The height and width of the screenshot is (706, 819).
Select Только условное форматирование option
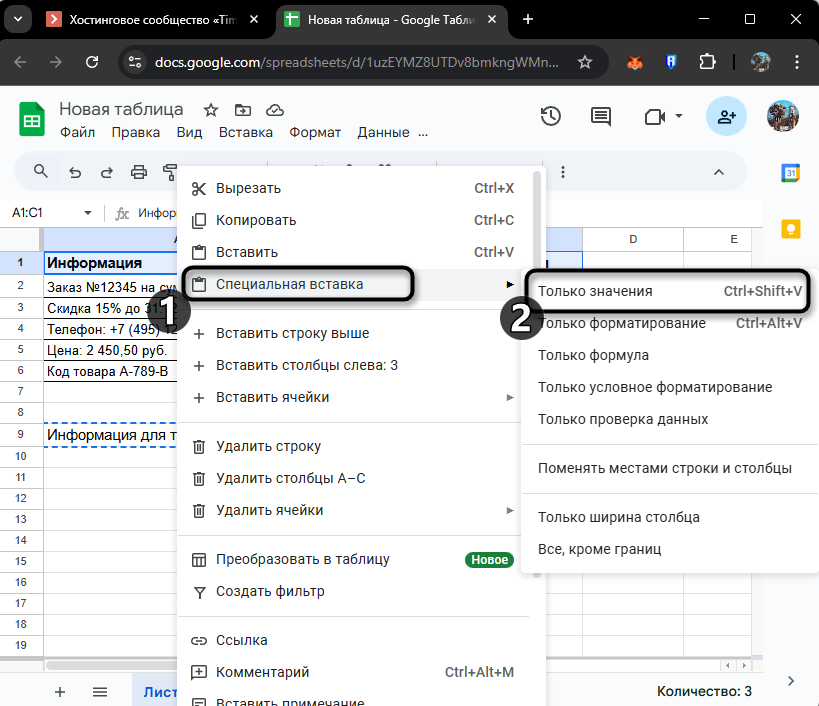(670, 387)
